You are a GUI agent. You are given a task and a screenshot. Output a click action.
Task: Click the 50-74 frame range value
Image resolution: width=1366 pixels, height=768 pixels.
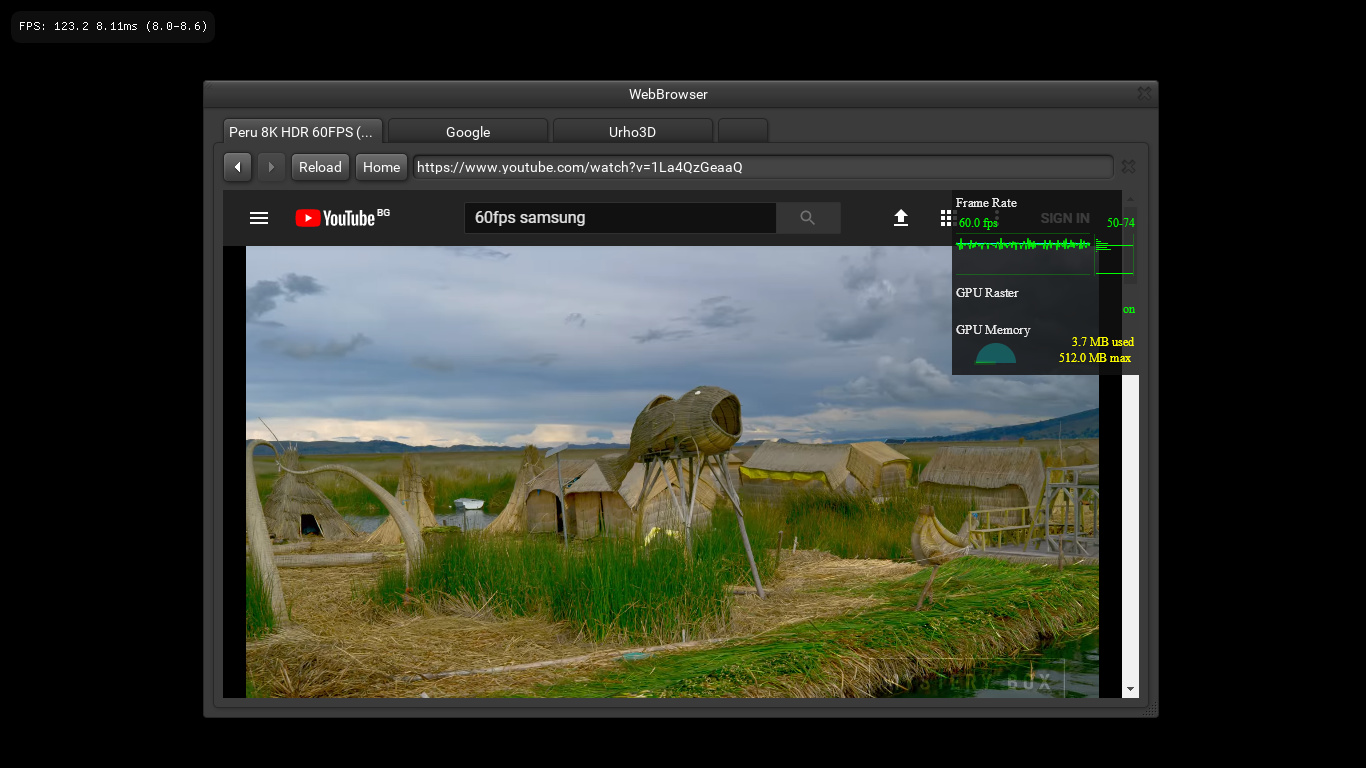(x=1121, y=223)
